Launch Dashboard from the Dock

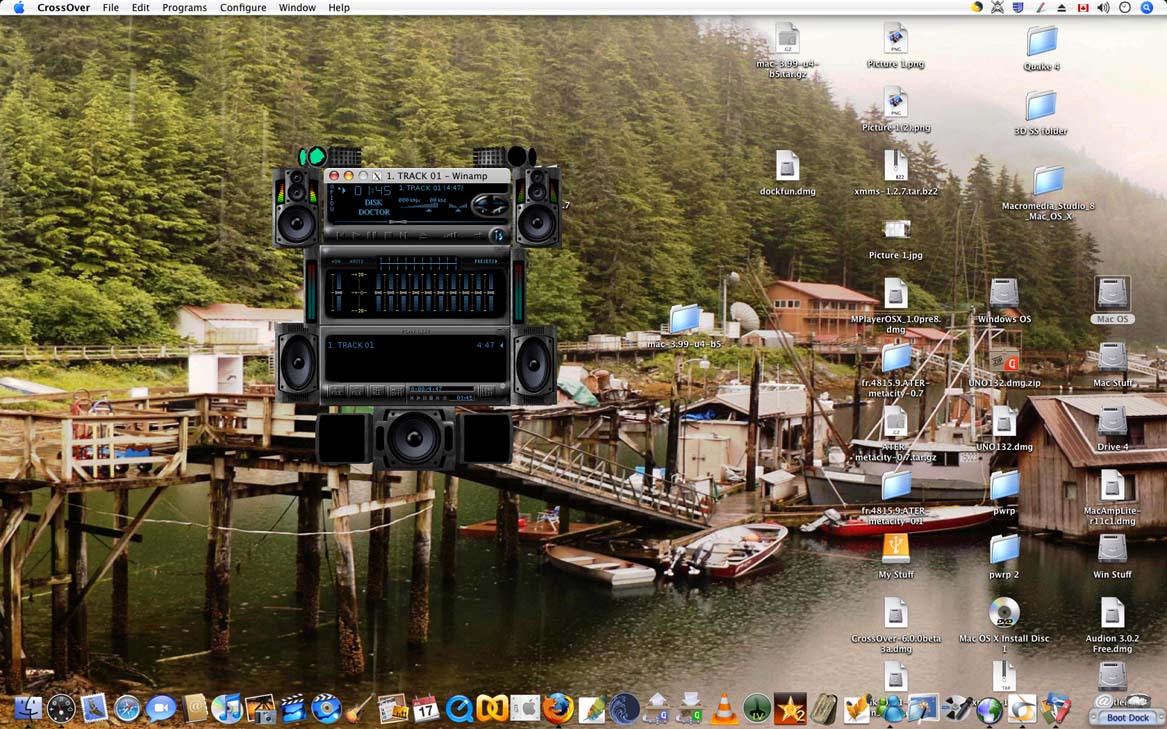click(61, 709)
